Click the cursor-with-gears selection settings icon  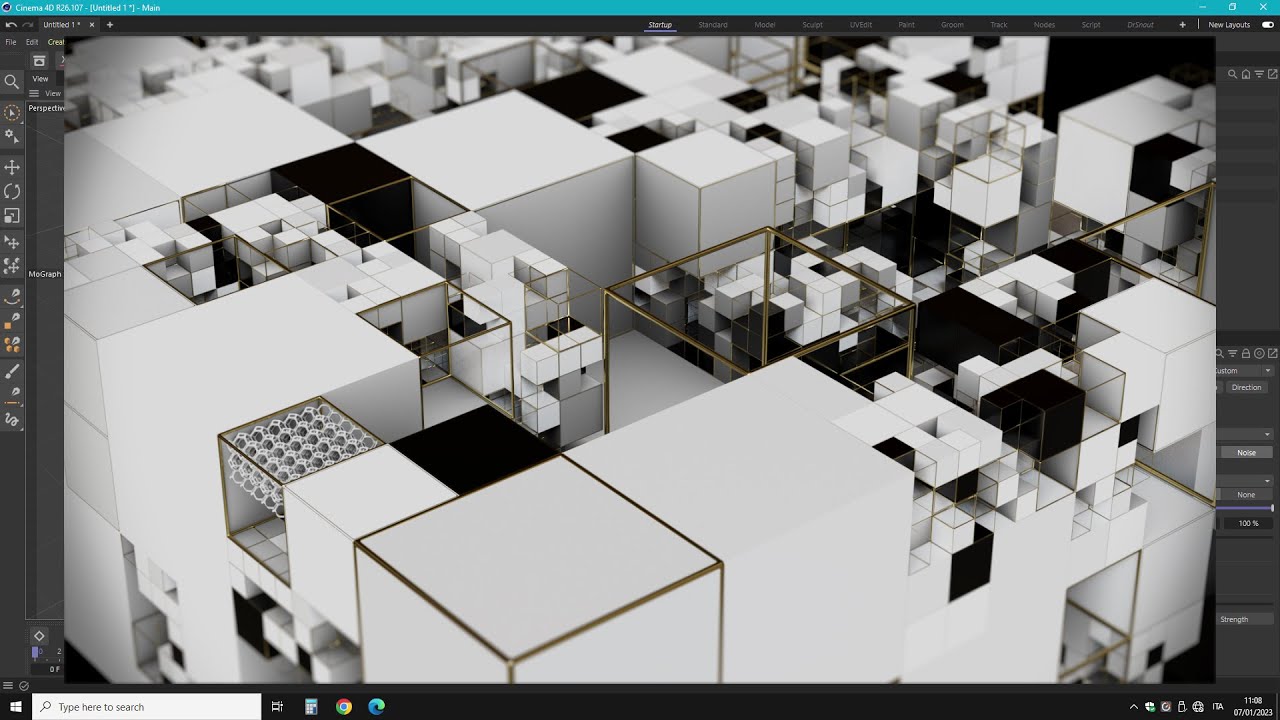tap(12, 136)
